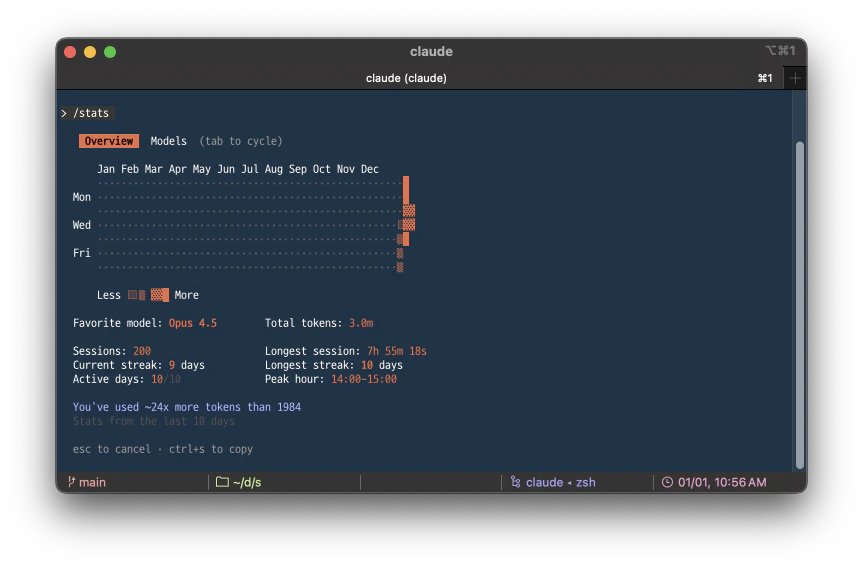
Task: Click the Current streak 9 days text
Action: click(x=139, y=365)
